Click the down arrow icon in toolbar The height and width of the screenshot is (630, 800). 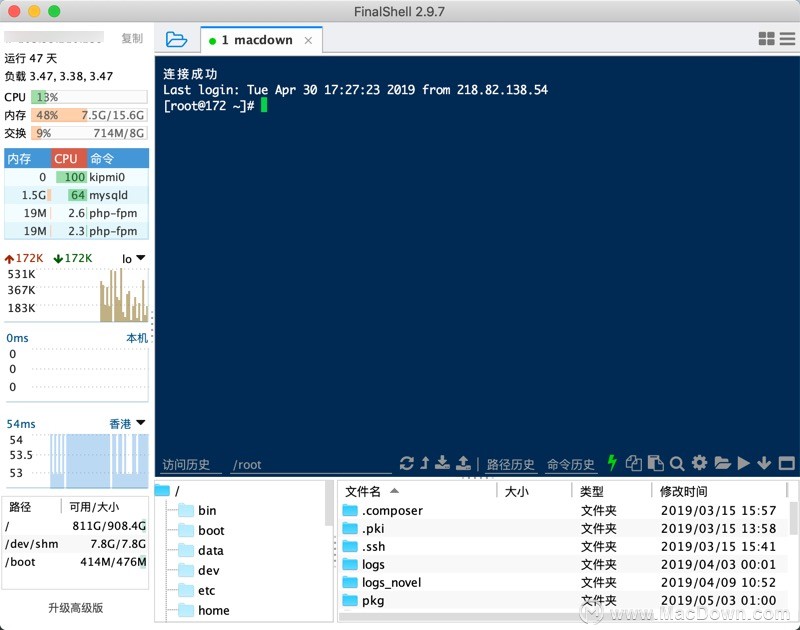(764, 463)
